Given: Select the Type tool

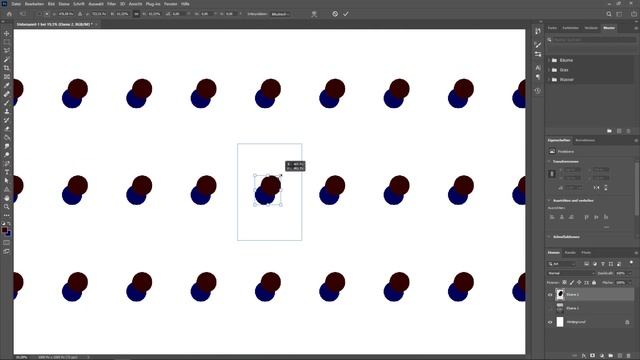Looking at the screenshot, I should pos(7,172).
